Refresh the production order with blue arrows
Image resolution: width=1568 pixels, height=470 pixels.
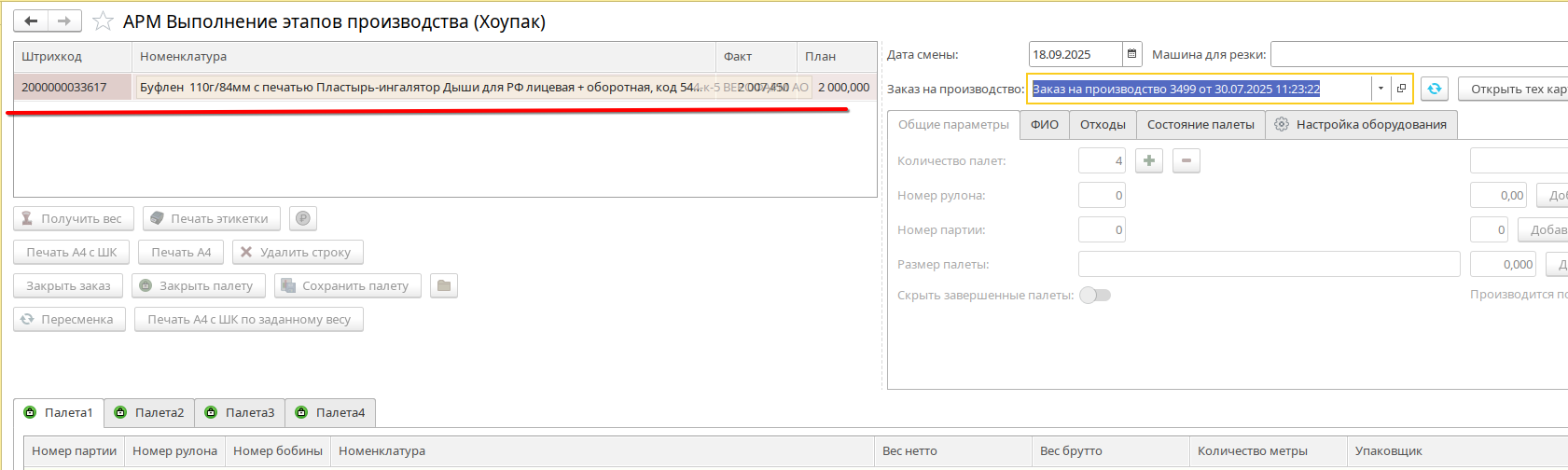coord(1434,89)
